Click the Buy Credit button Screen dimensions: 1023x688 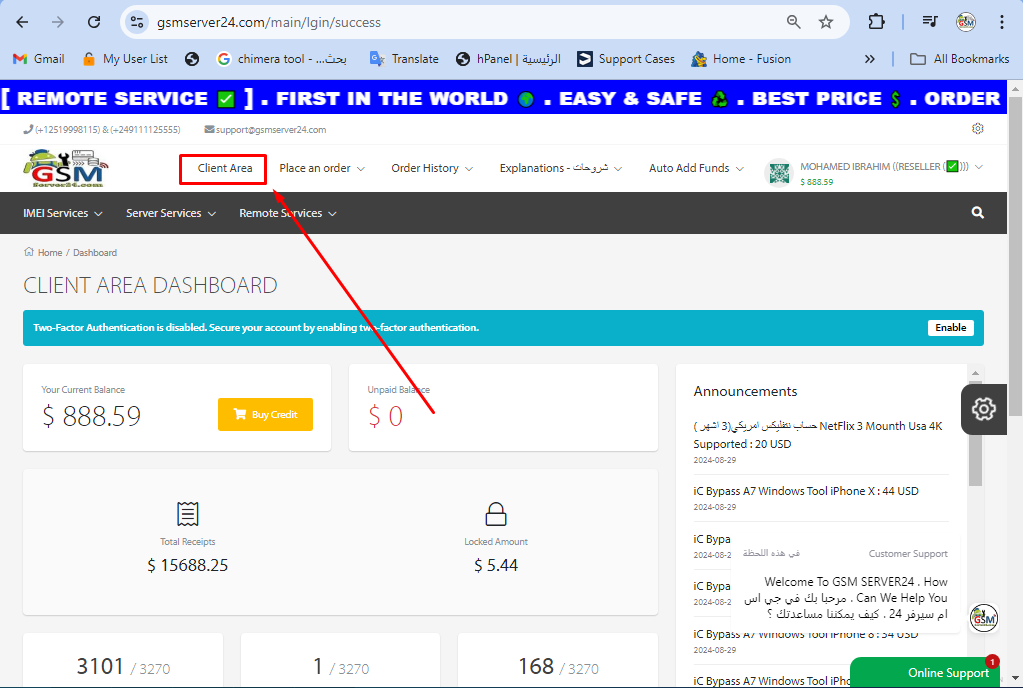point(265,414)
